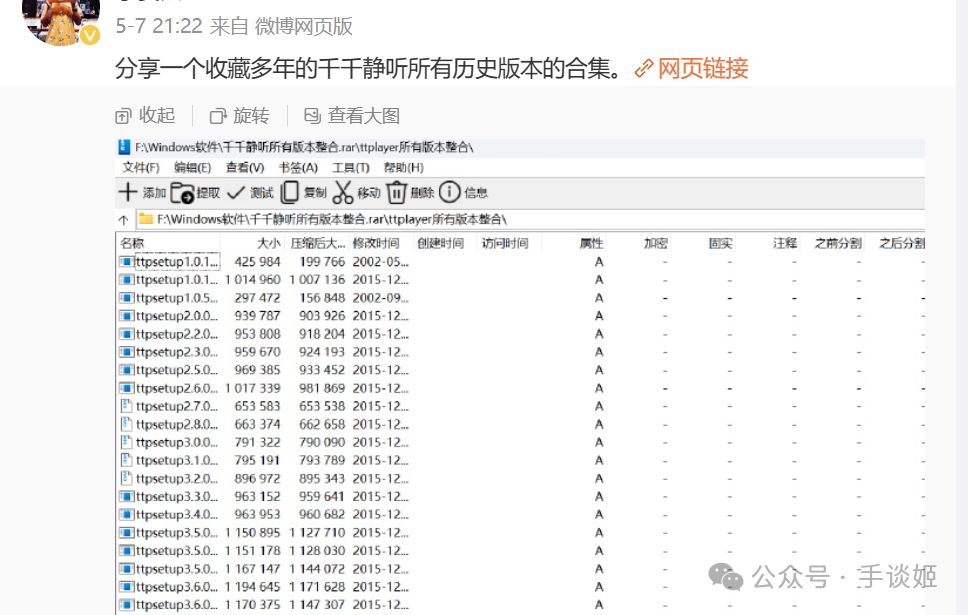The width and height of the screenshot is (968, 615).
Task: Click the chain icon before 网页链接
Action: coord(644,68)
